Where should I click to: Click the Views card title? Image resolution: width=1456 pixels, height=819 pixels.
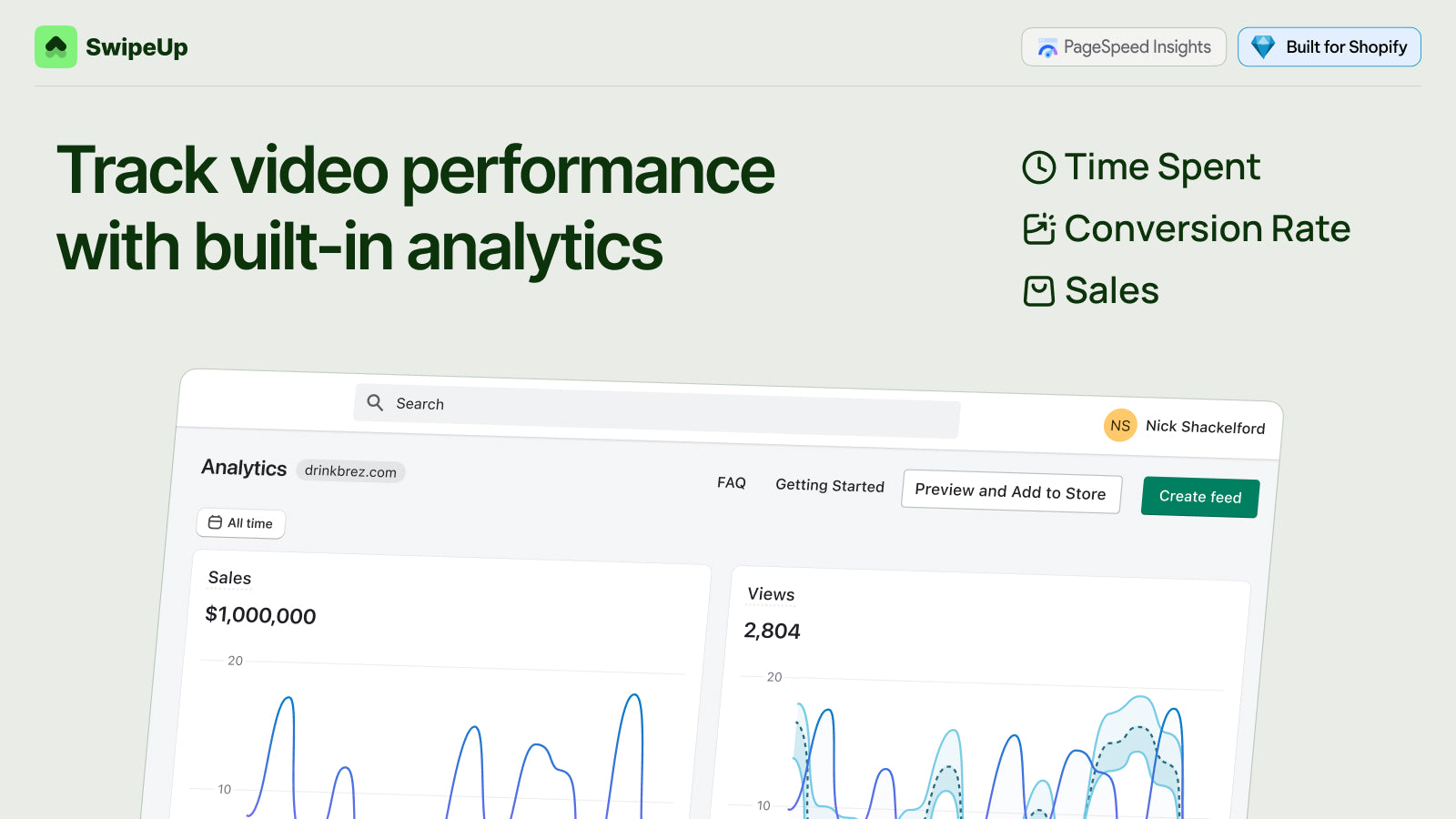pyautogui.click(x=771, y=594)
